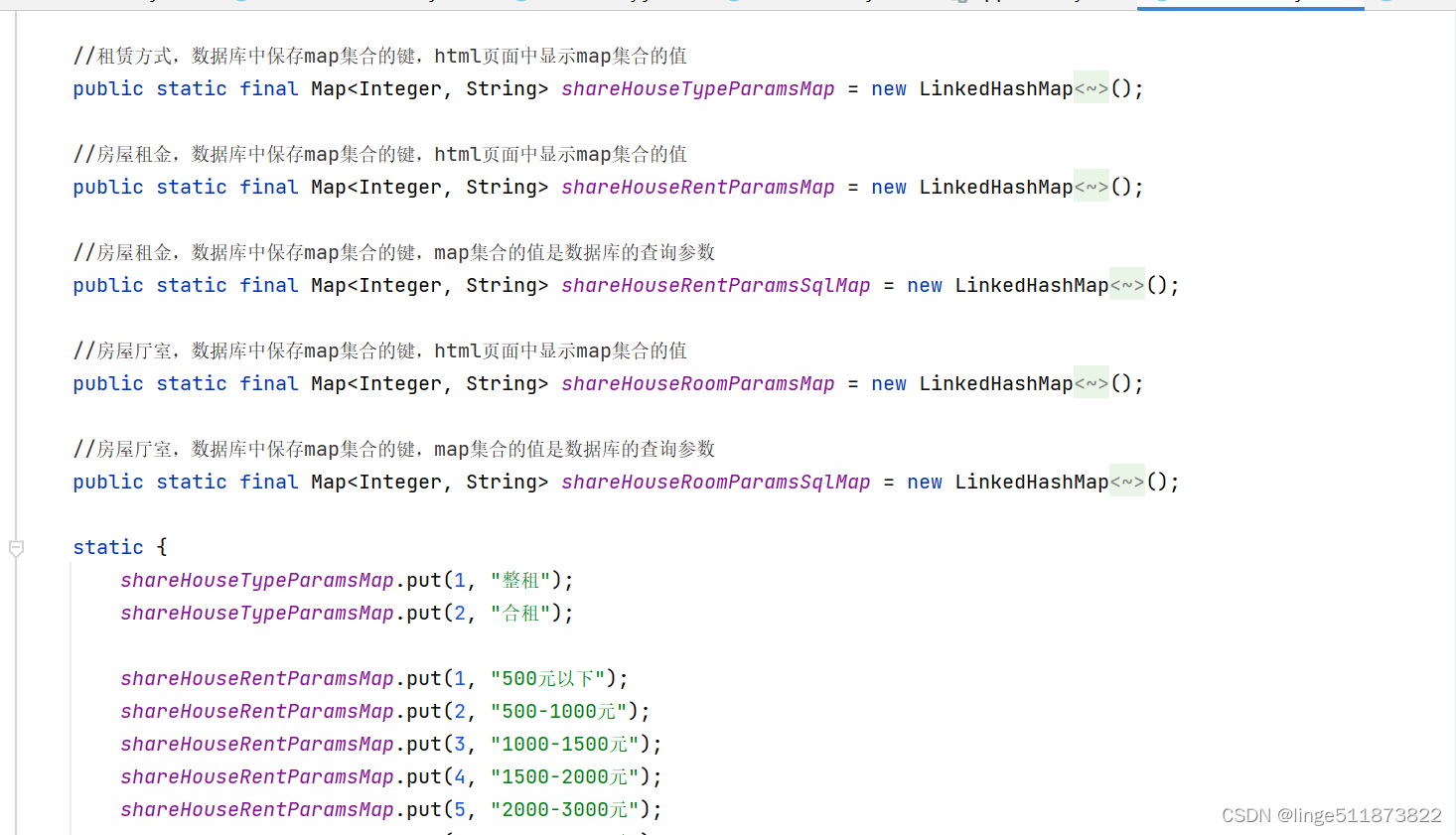1456x835 pixels.
Task: Click "final" on the shareHouseRentParamsSqlMap declaration line
Action: (x=269, y=286)
